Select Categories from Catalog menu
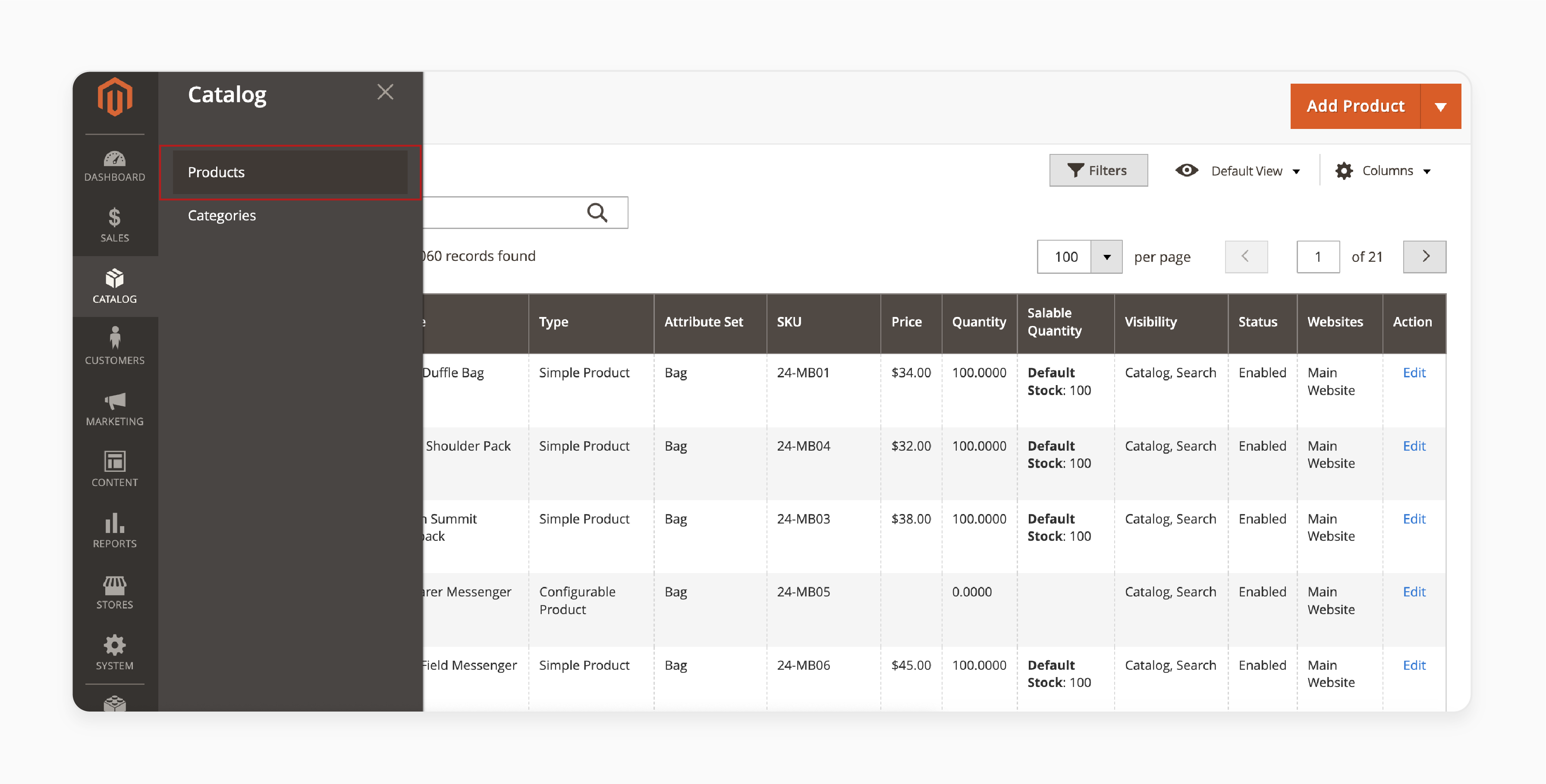 [222, 215]
